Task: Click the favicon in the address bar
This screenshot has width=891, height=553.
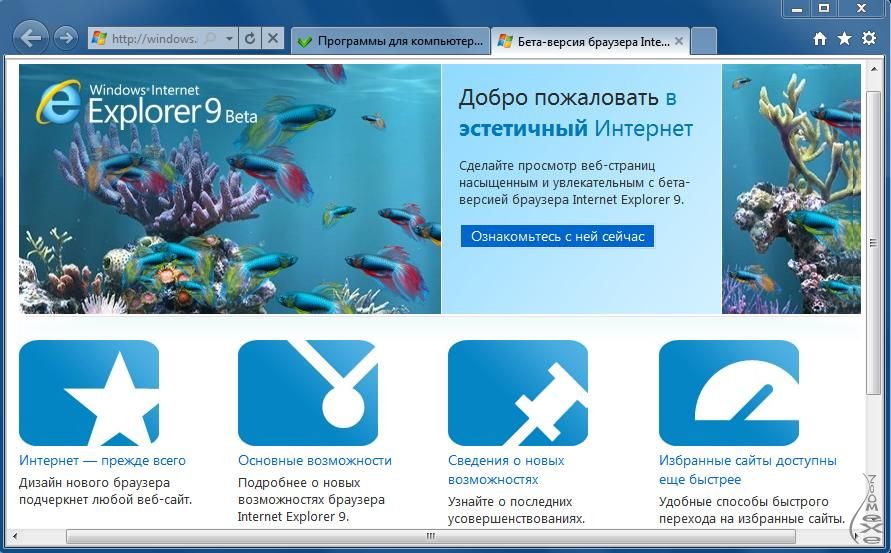Action: (x=99, y=39)
